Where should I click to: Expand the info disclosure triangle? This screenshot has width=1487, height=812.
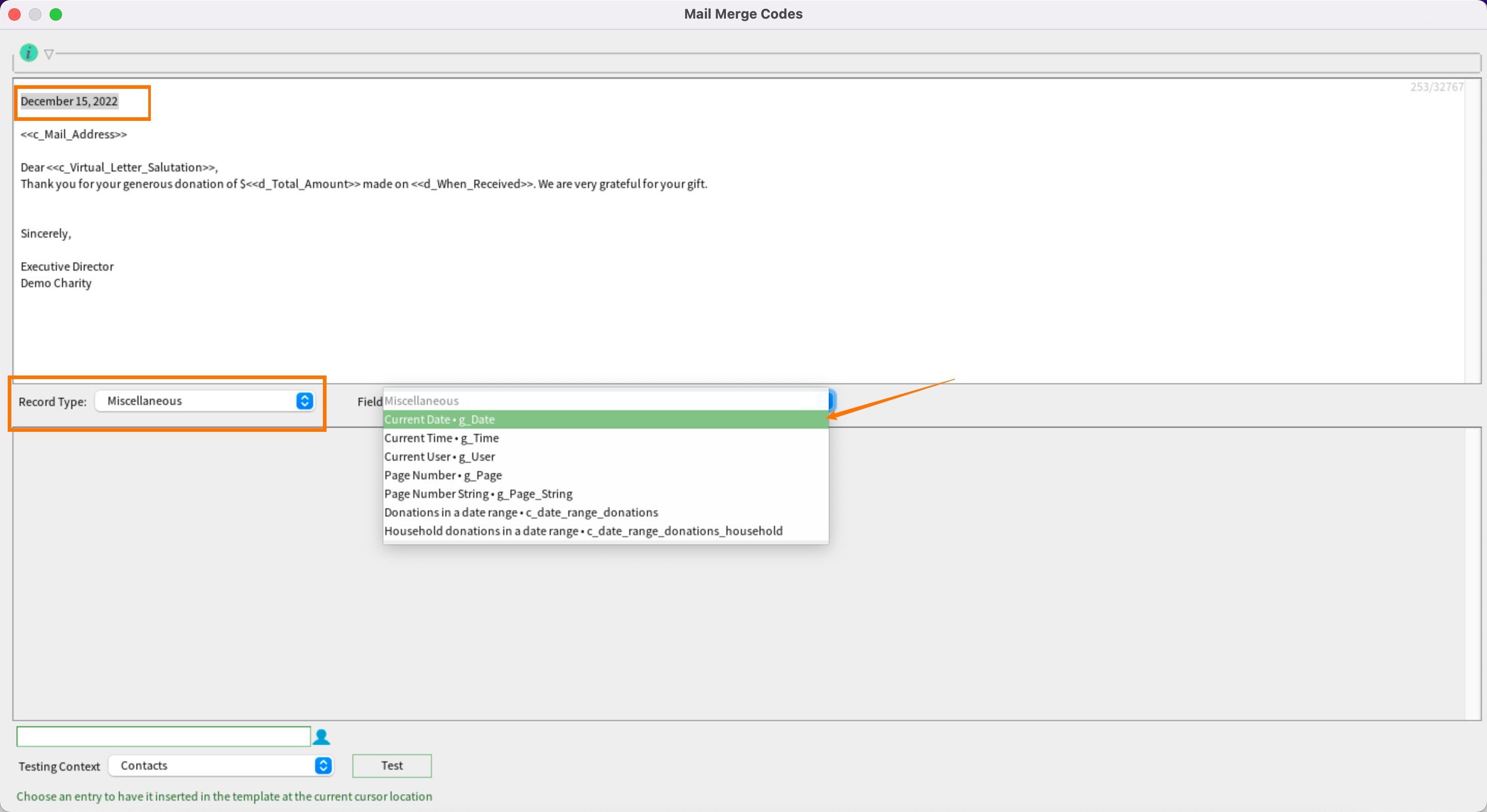(49, 54)
